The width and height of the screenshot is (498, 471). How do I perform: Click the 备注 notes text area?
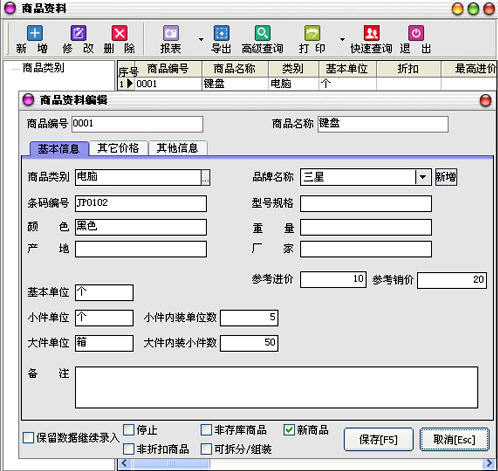click(276, 387)
